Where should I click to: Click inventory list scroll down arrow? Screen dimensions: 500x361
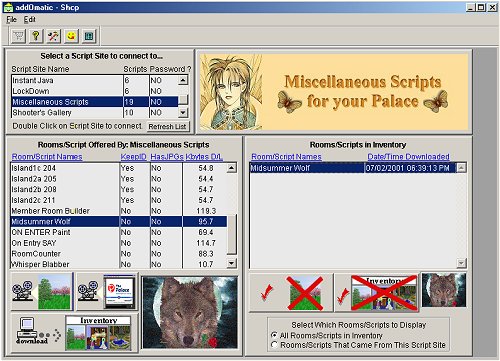(461, 263)
